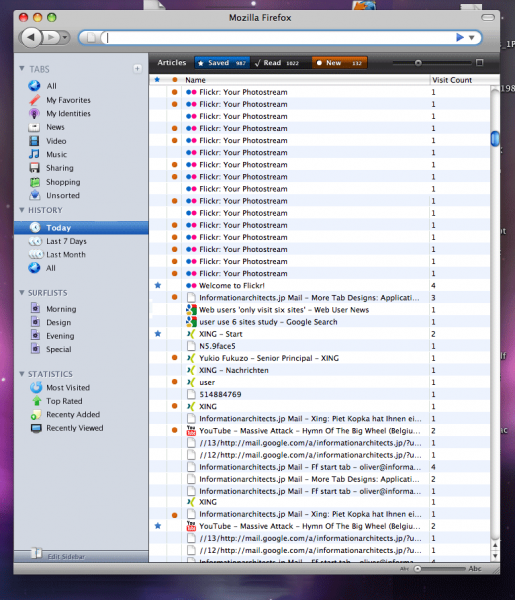The width and height of the screenshot is (515, 600).
Task: Click the XING - Start favicon
Action: pos(191,334)
